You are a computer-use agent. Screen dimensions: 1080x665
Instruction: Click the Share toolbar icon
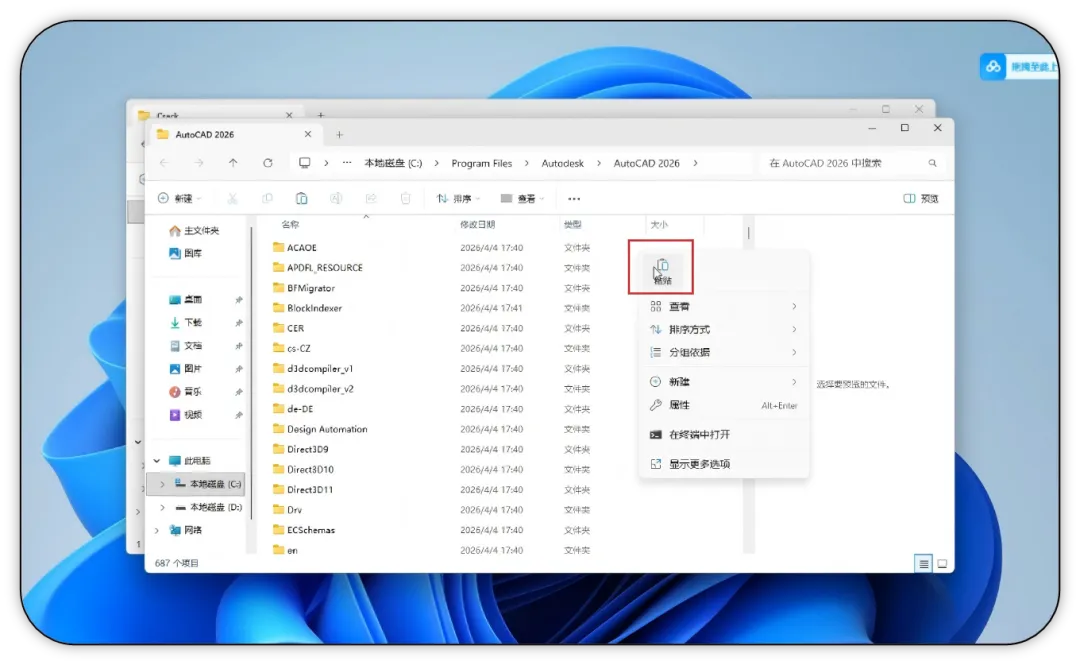pyautogui.click(x=371, y=198)
